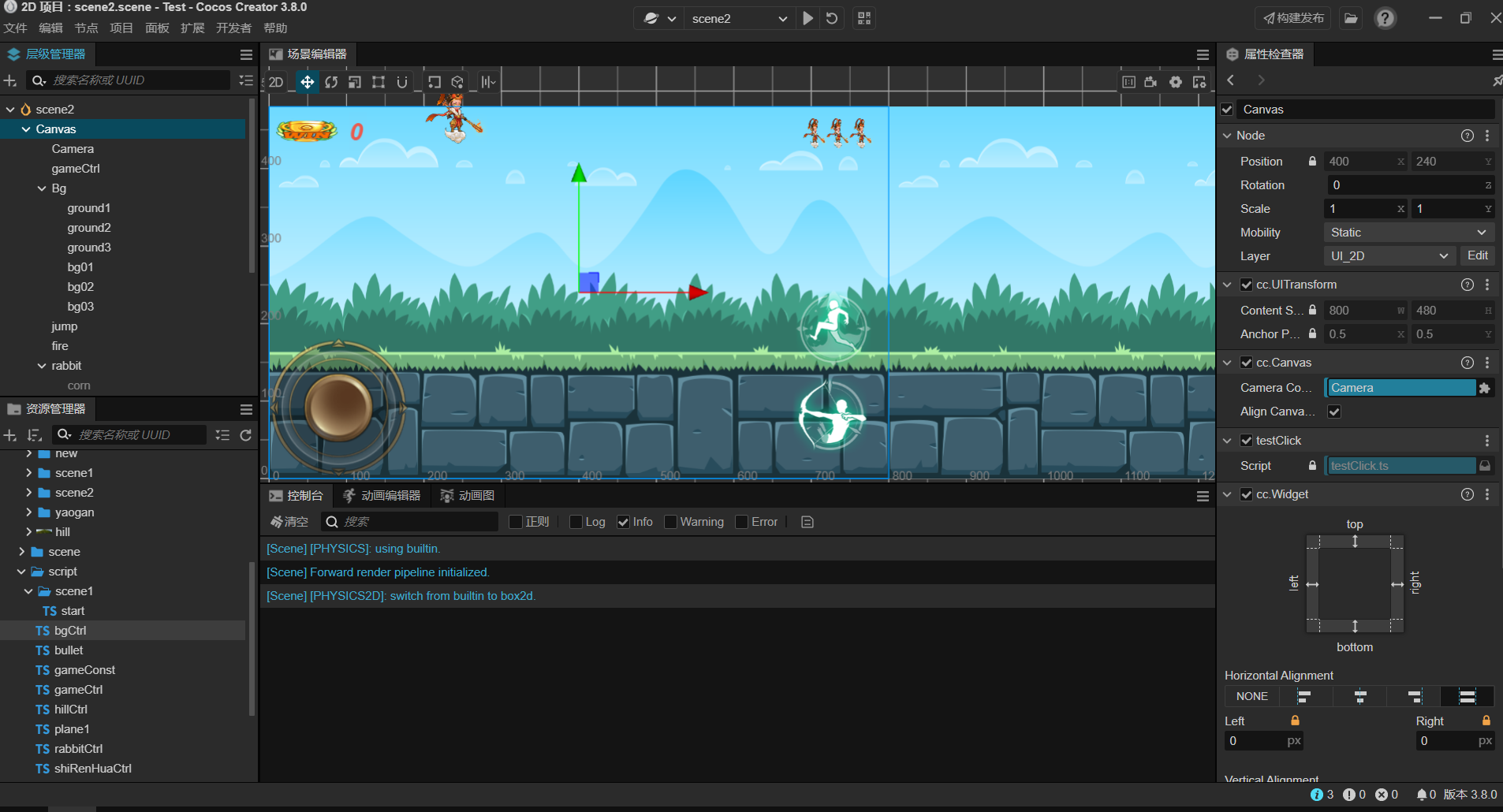Click the scene camera settings icon

click(x=1151, y=82)
